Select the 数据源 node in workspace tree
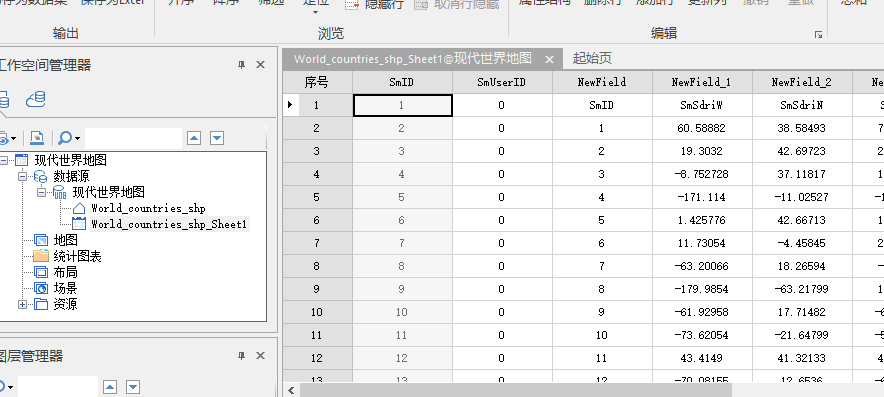The width and height of the screenshot is (884, 397). coord(71,177)
